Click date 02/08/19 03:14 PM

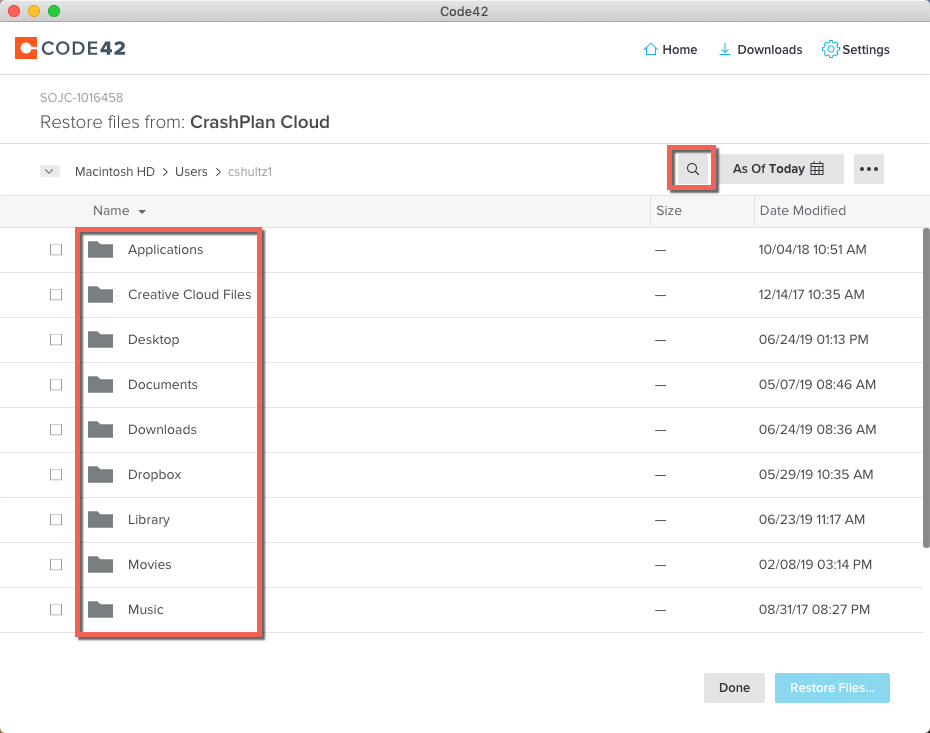[815, 565]
